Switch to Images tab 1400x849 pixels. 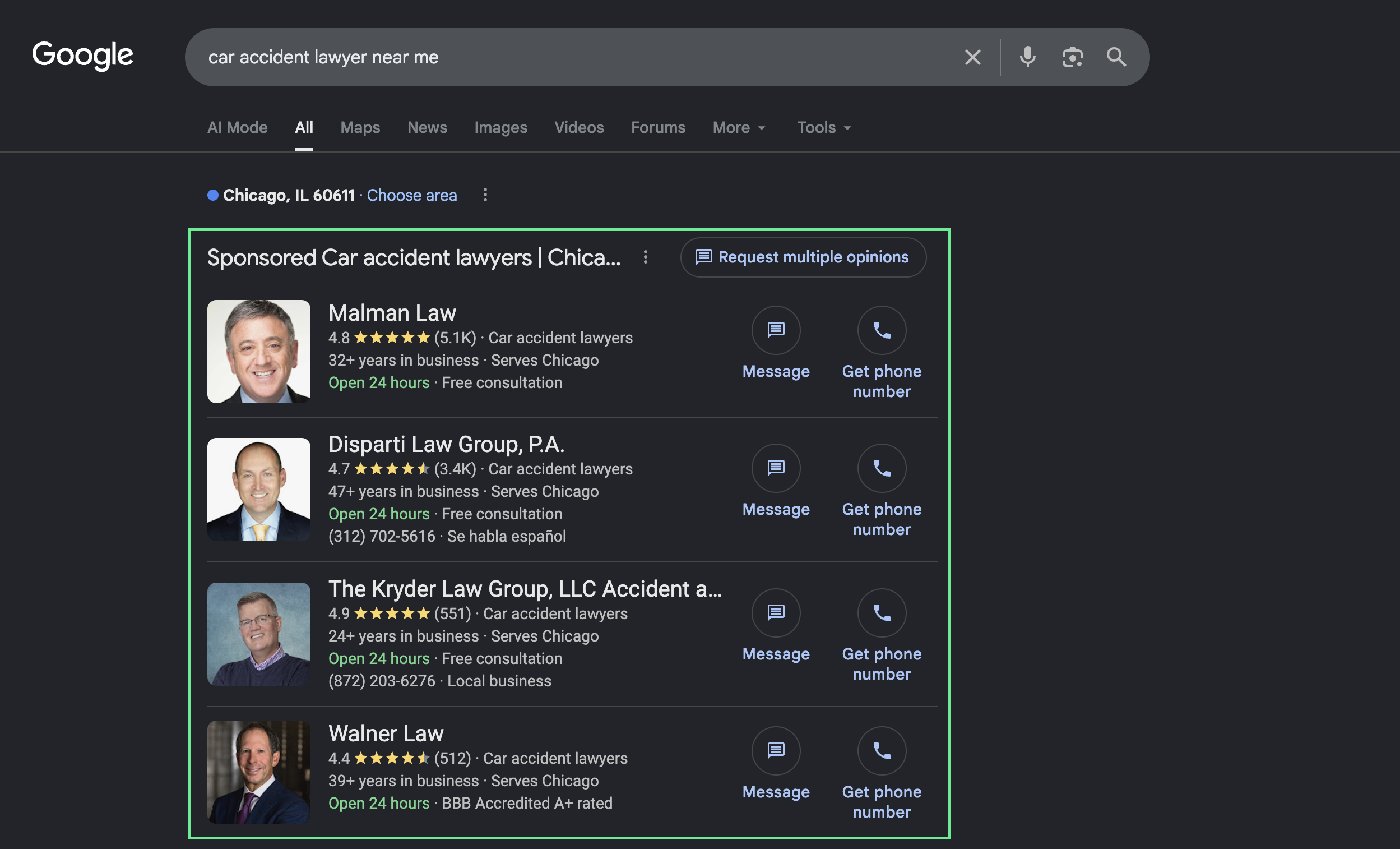pyautogui.click(x=500, y=127)
